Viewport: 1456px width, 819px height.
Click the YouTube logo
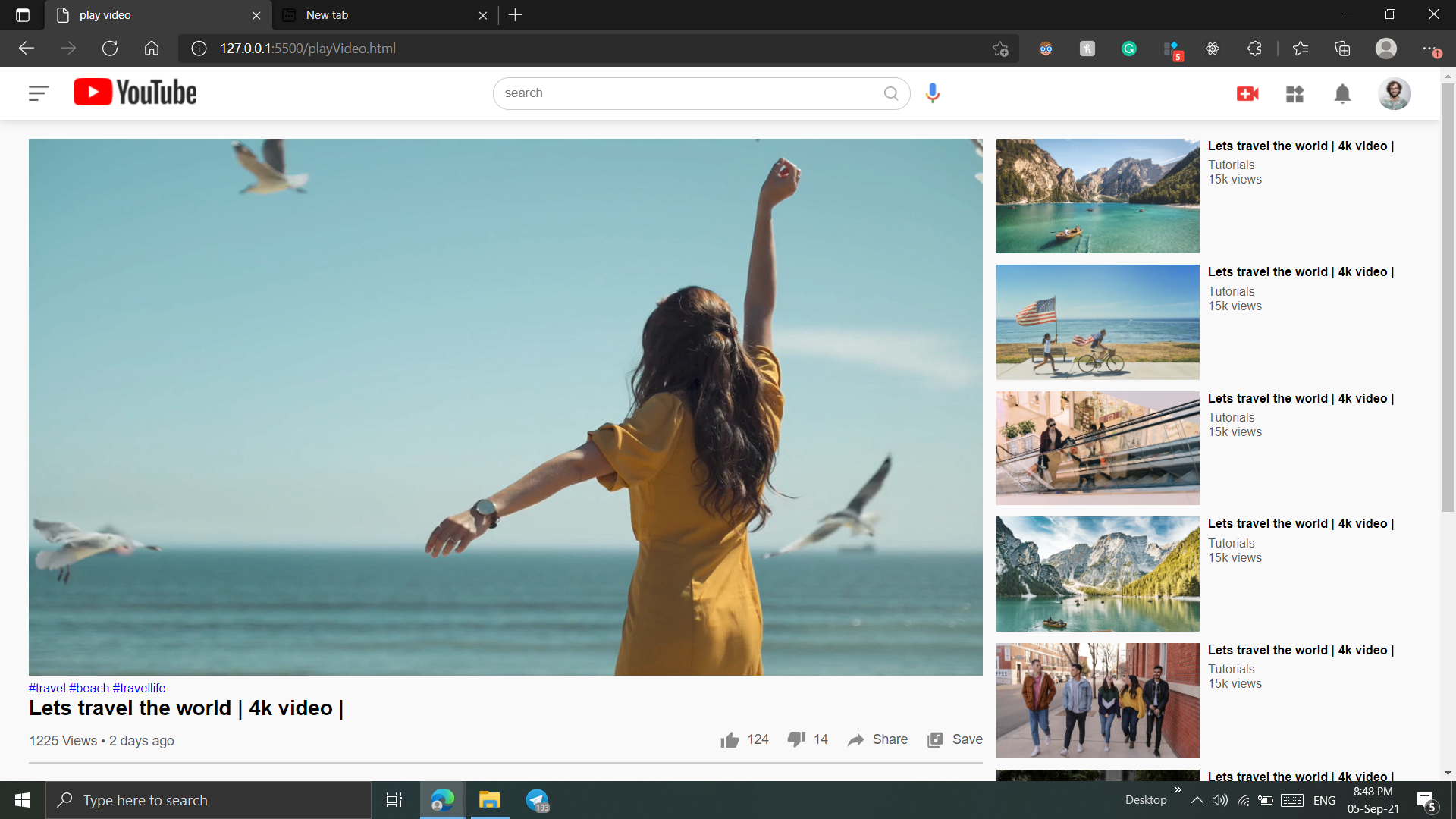click(x=135, y=93)
